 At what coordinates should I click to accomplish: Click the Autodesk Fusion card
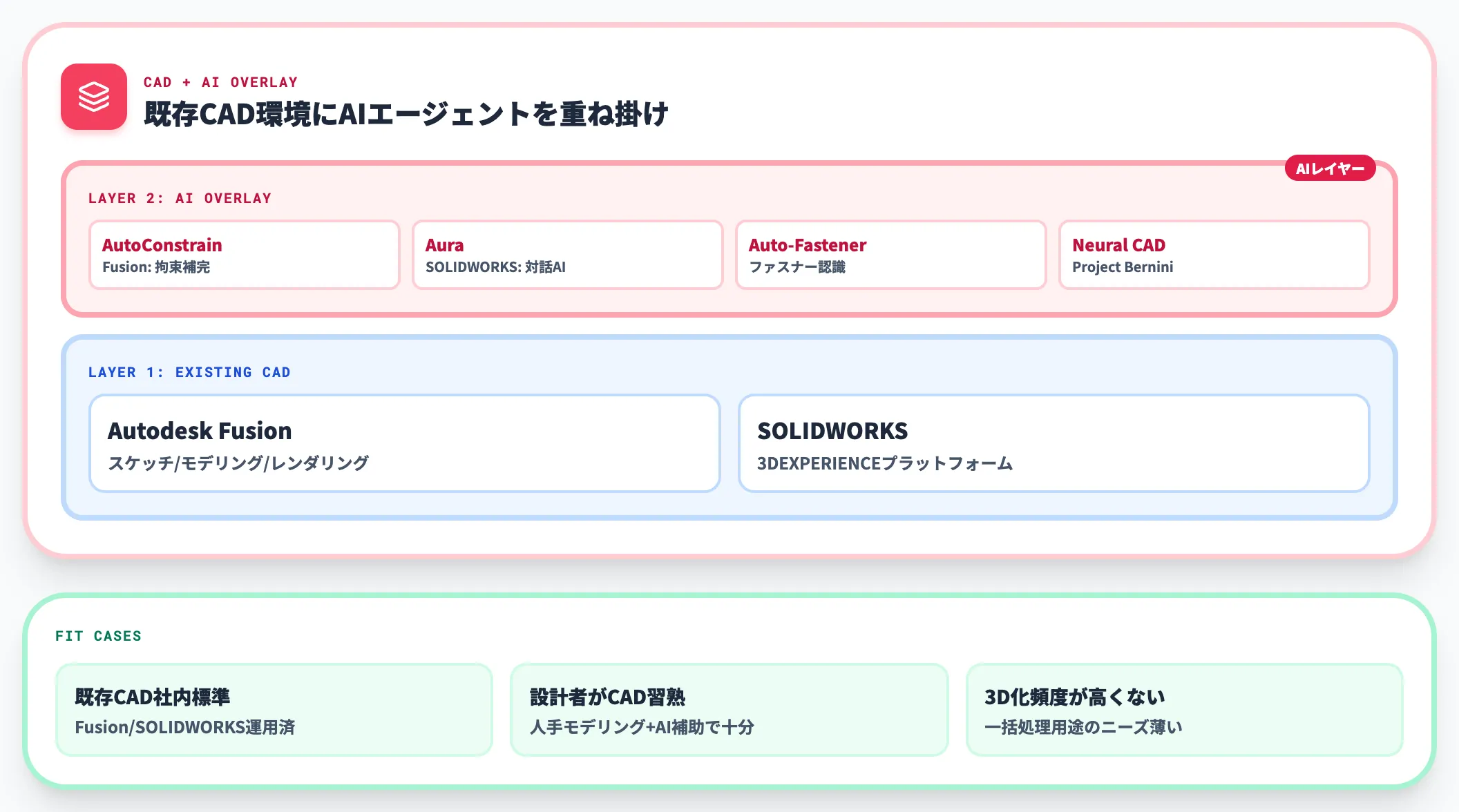point(405,443)
